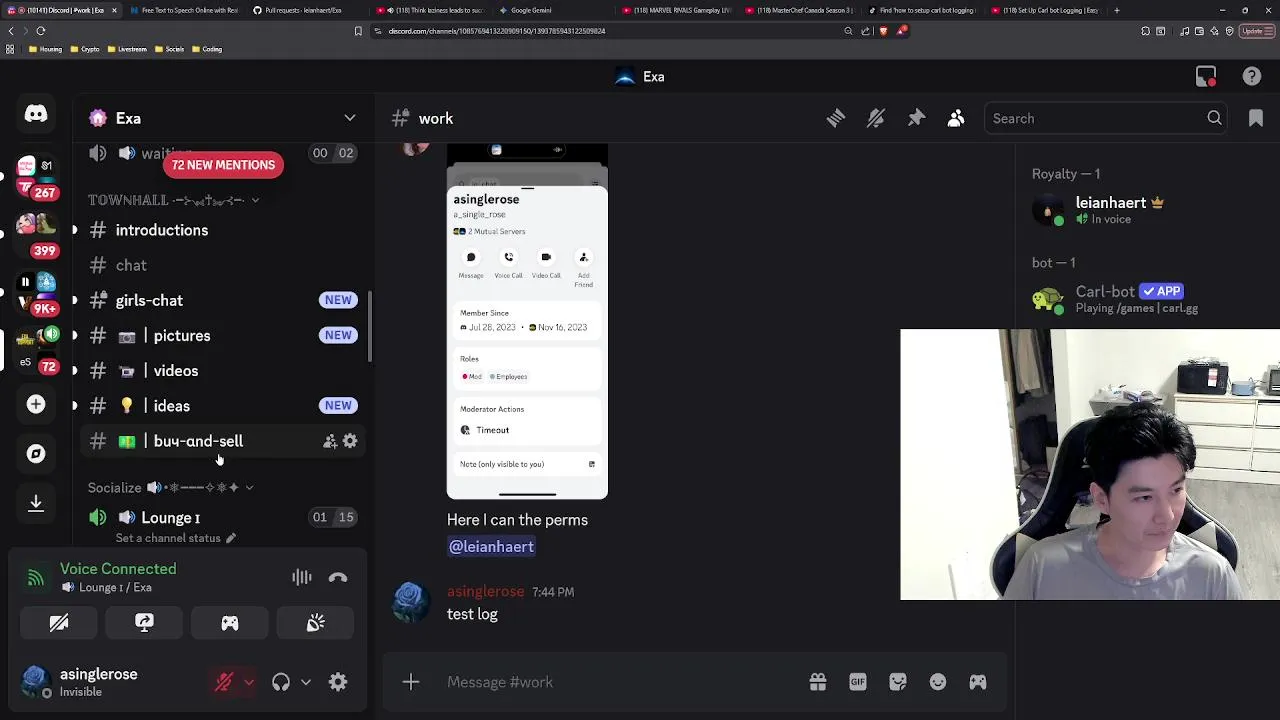Show pinned messages in #work
The height and width of the screenshot is (720, 1280).
(x=916, y=118)
